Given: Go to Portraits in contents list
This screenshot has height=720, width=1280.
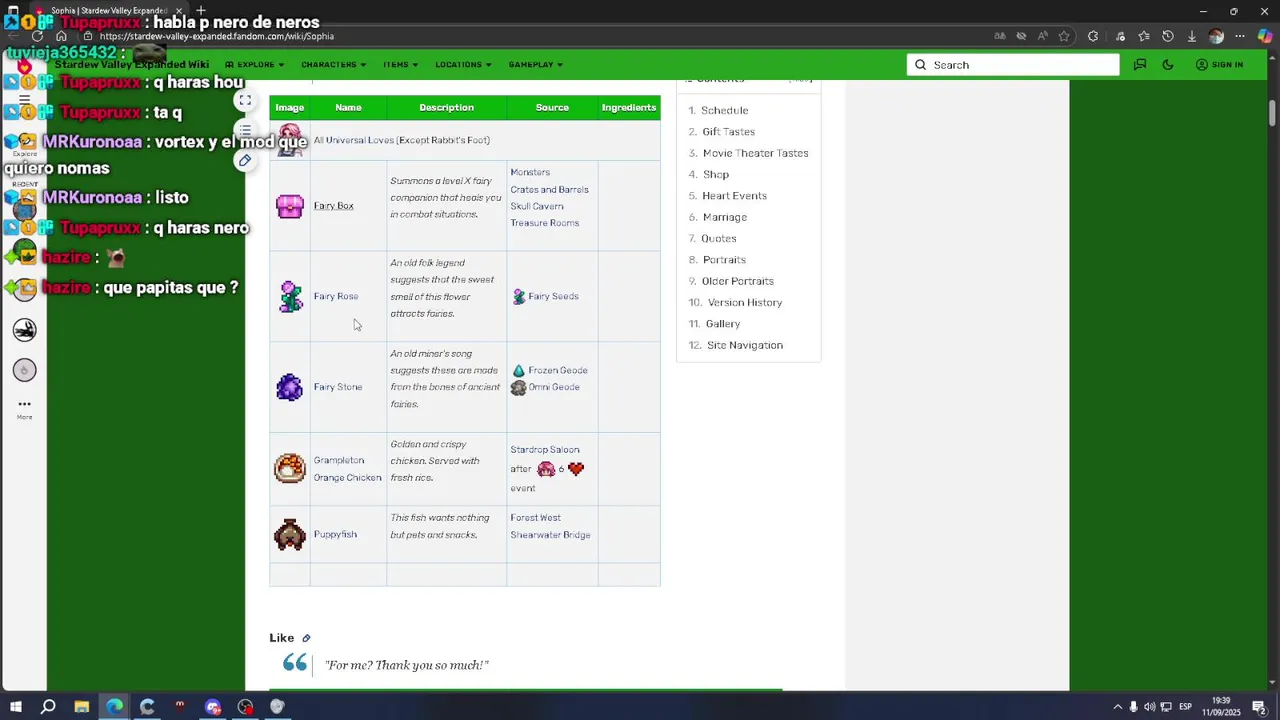Looking at the screenshot, I should point(723,260).
